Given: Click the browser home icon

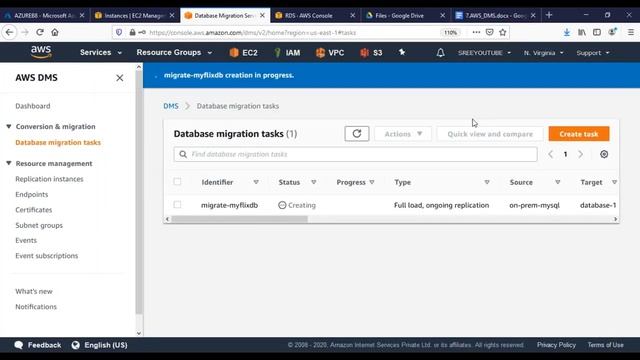Looking at the screenshot, I should 55,32.
